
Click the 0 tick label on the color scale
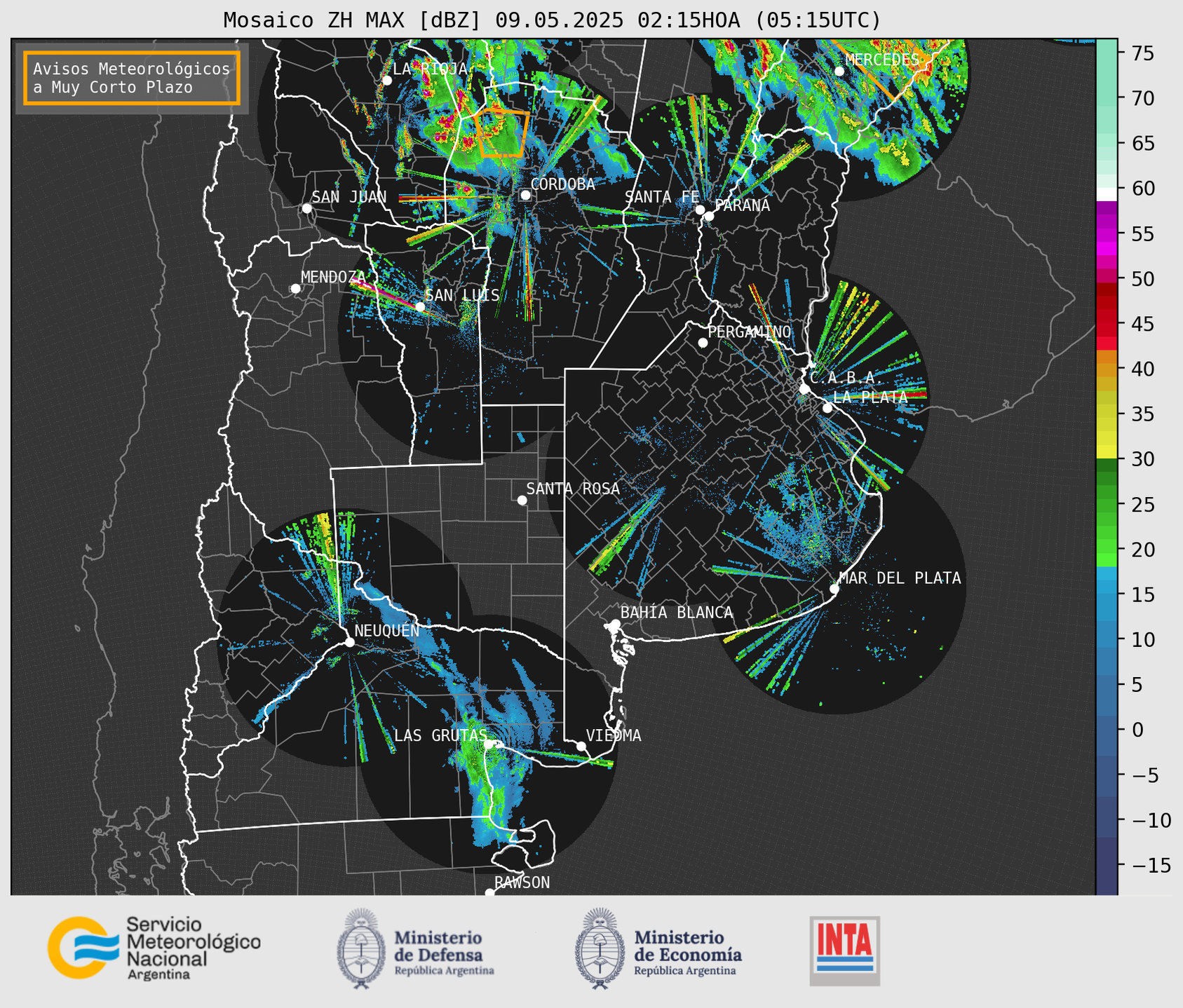(x=1137, y=730)
